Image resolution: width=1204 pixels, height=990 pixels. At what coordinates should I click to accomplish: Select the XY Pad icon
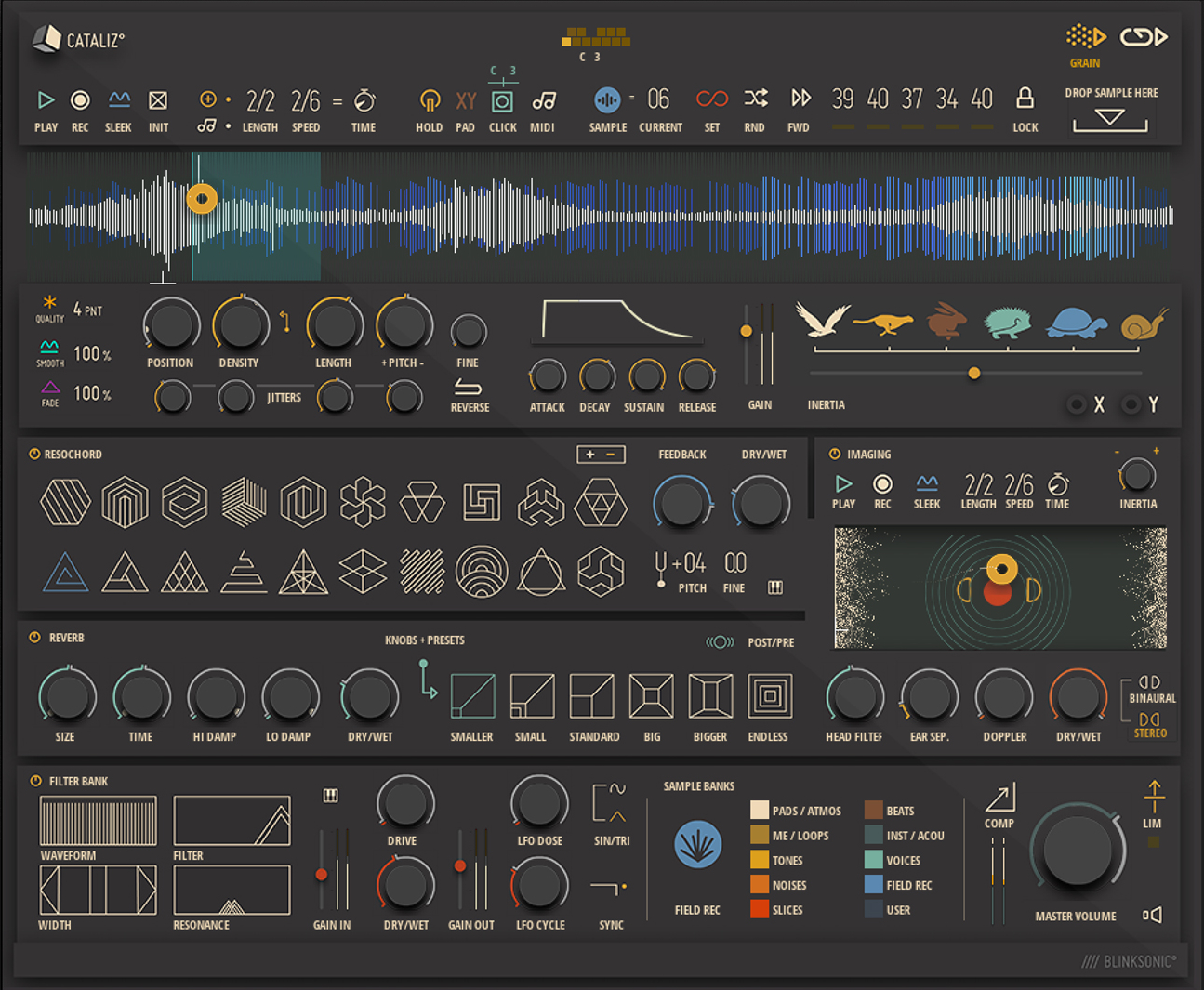click(466, 100)
